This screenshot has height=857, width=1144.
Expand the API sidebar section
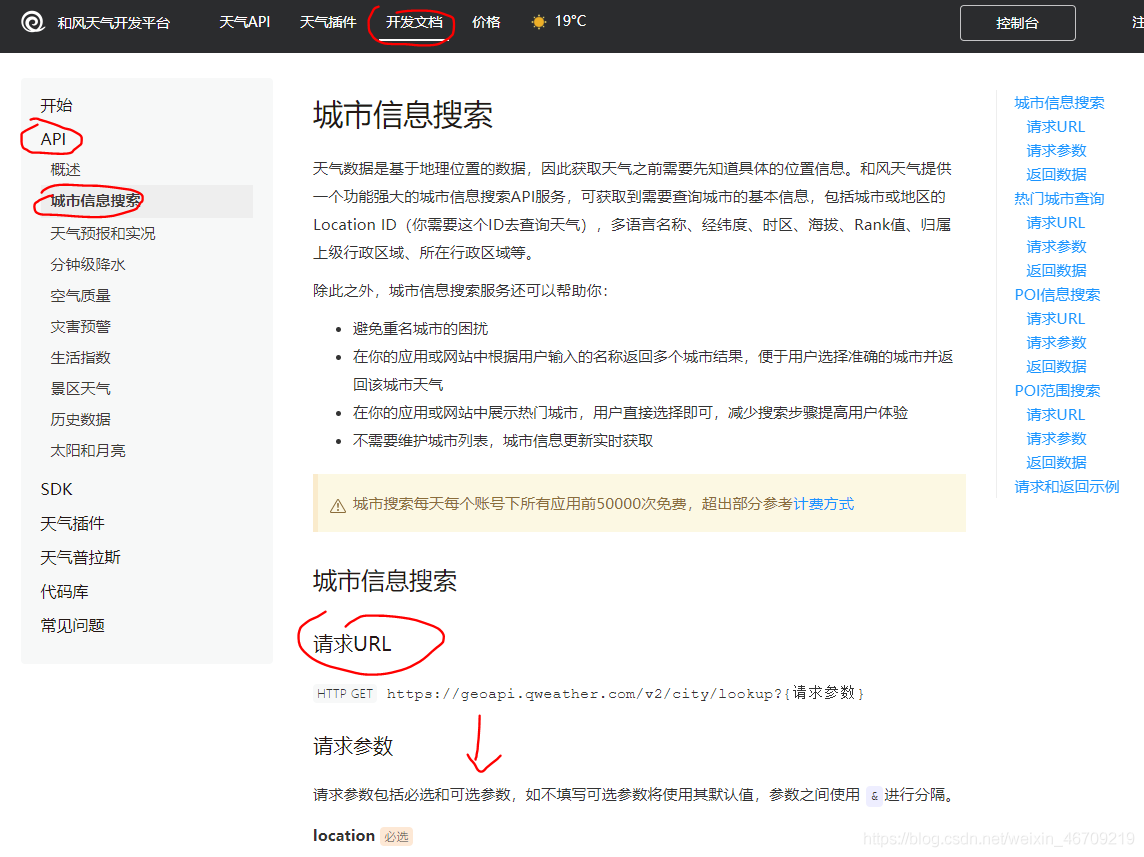click(x=53, y=139)
